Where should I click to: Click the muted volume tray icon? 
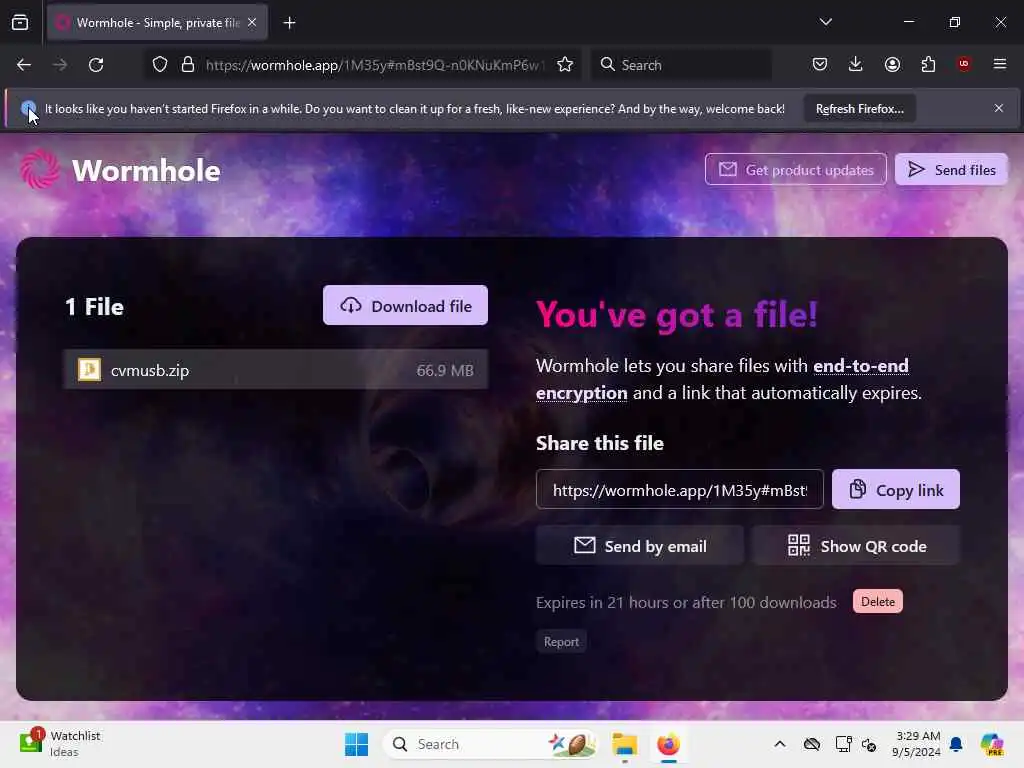tap(869, 744)
